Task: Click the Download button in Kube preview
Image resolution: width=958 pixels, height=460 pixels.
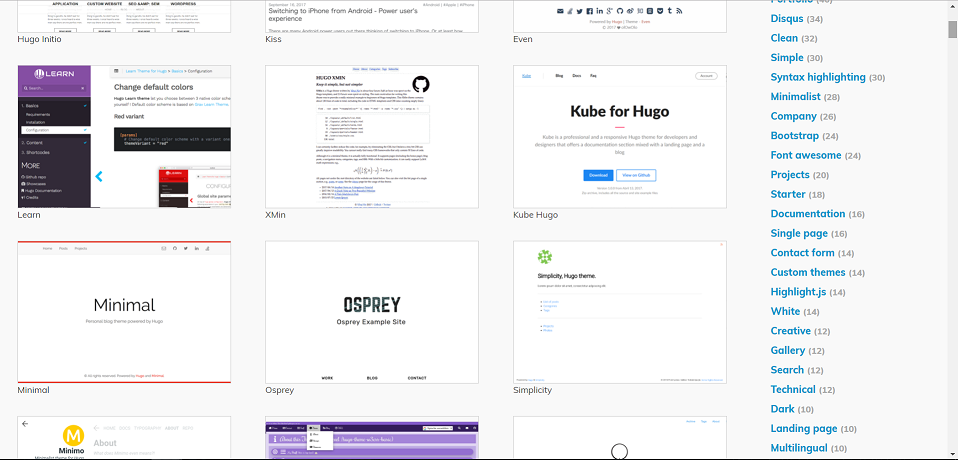Action: (x=598, y=175)
